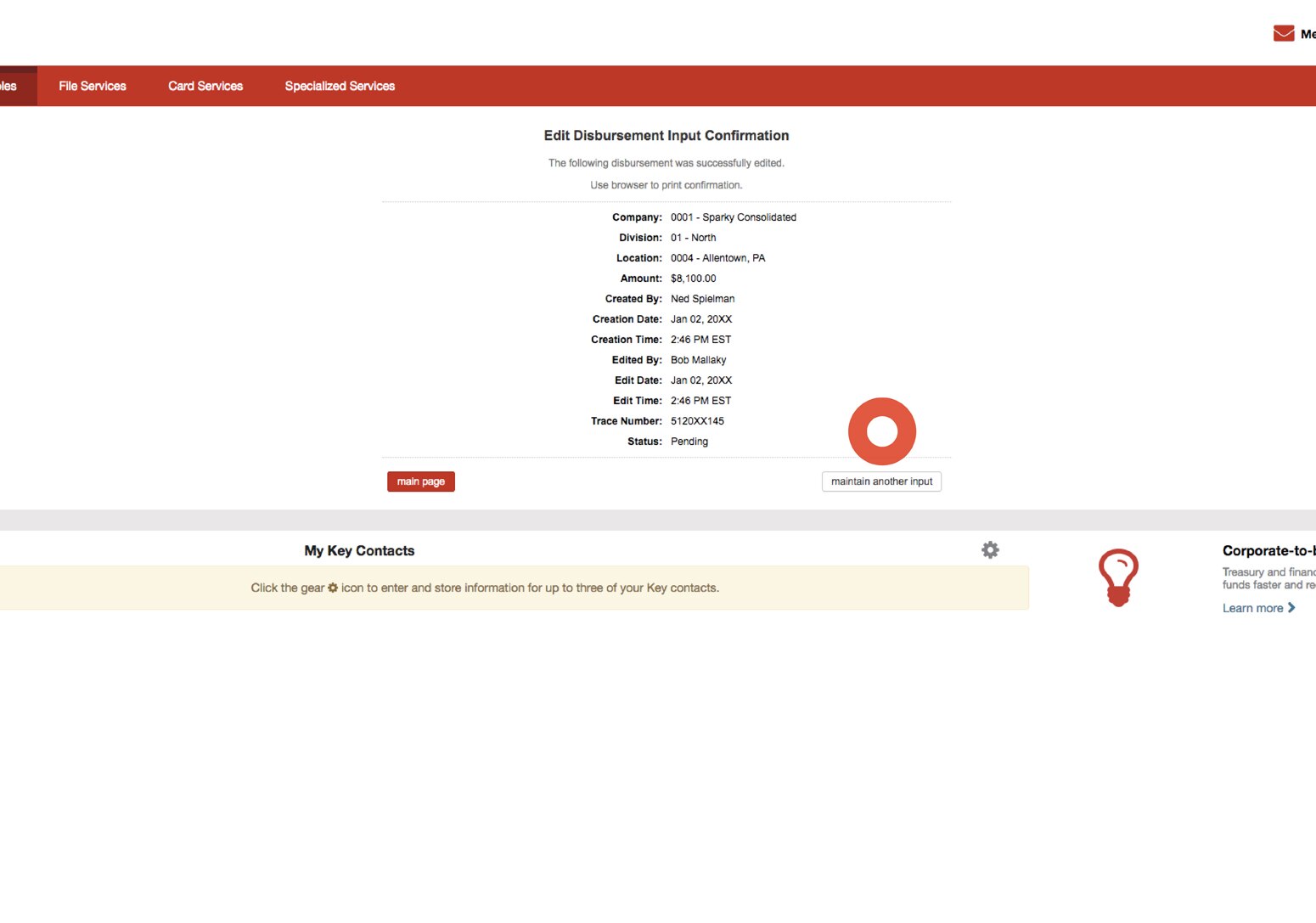Image resolution: width=1316 pixels, height=923 pixels.
Task: Open the File Services tab
Action: tap(92, 85)
